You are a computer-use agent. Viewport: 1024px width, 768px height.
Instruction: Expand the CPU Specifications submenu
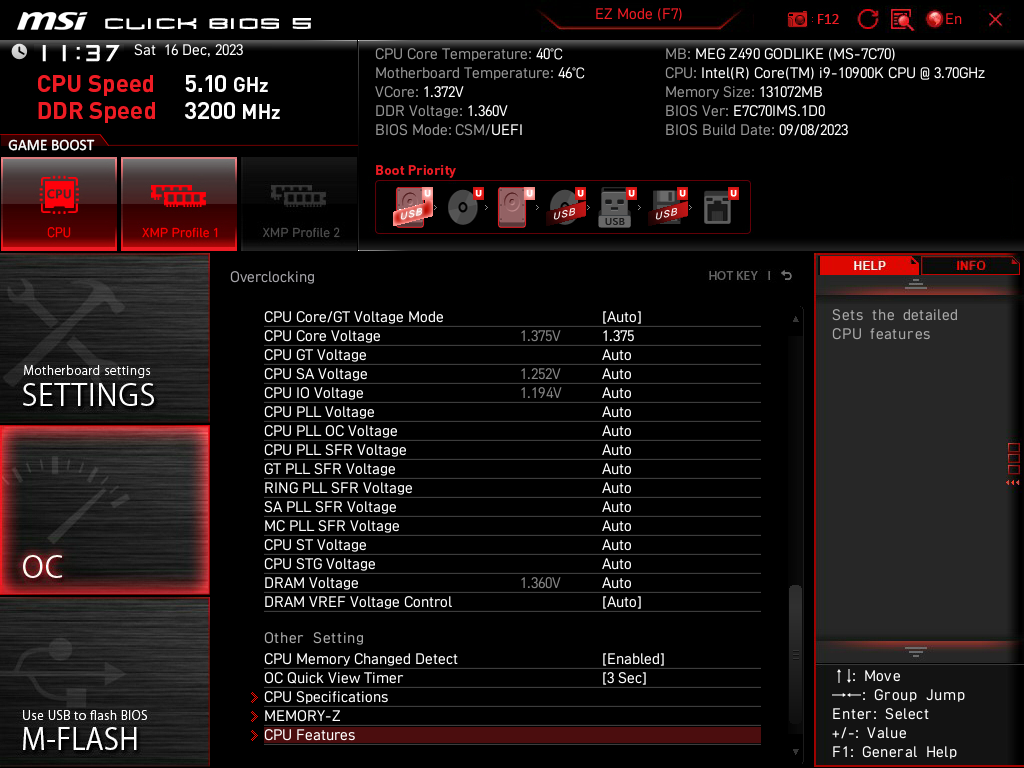point(512,697)
